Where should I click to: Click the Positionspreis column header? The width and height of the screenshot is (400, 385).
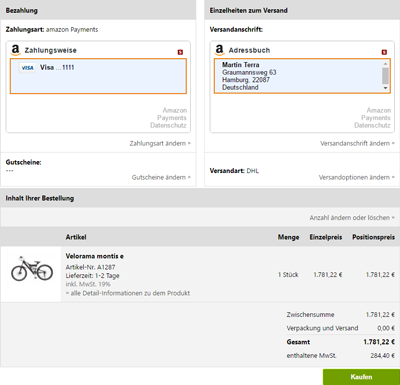(x=373, y=237)
